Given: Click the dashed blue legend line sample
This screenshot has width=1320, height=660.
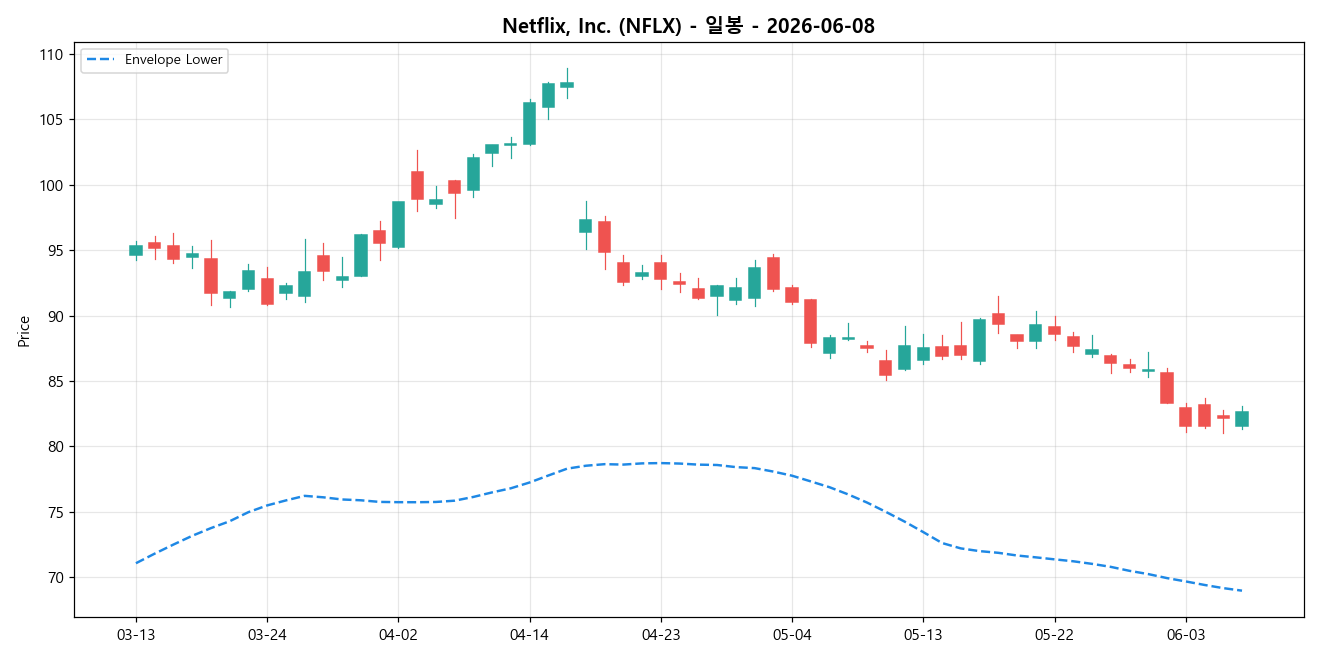Looking at the screenshot, I should click(102, 60).
